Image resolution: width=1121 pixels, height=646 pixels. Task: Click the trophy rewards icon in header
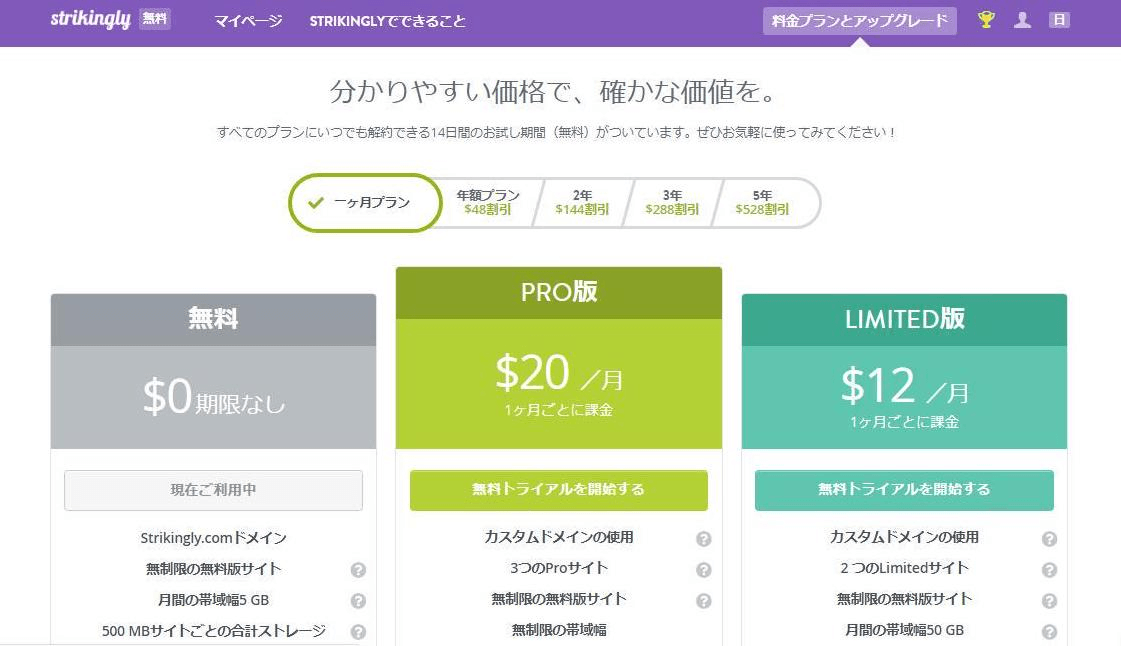[x=985, y=19]
